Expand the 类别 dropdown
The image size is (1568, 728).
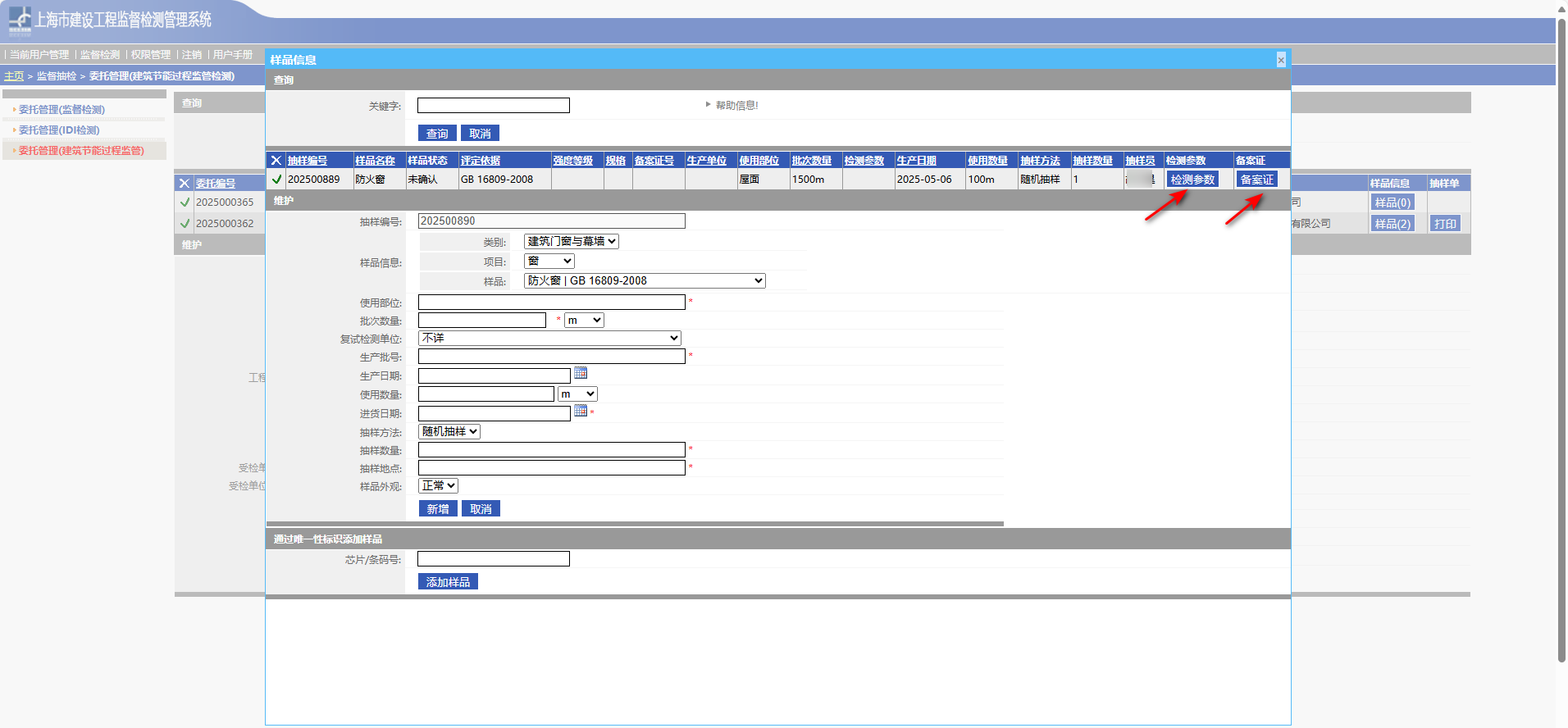572,242
